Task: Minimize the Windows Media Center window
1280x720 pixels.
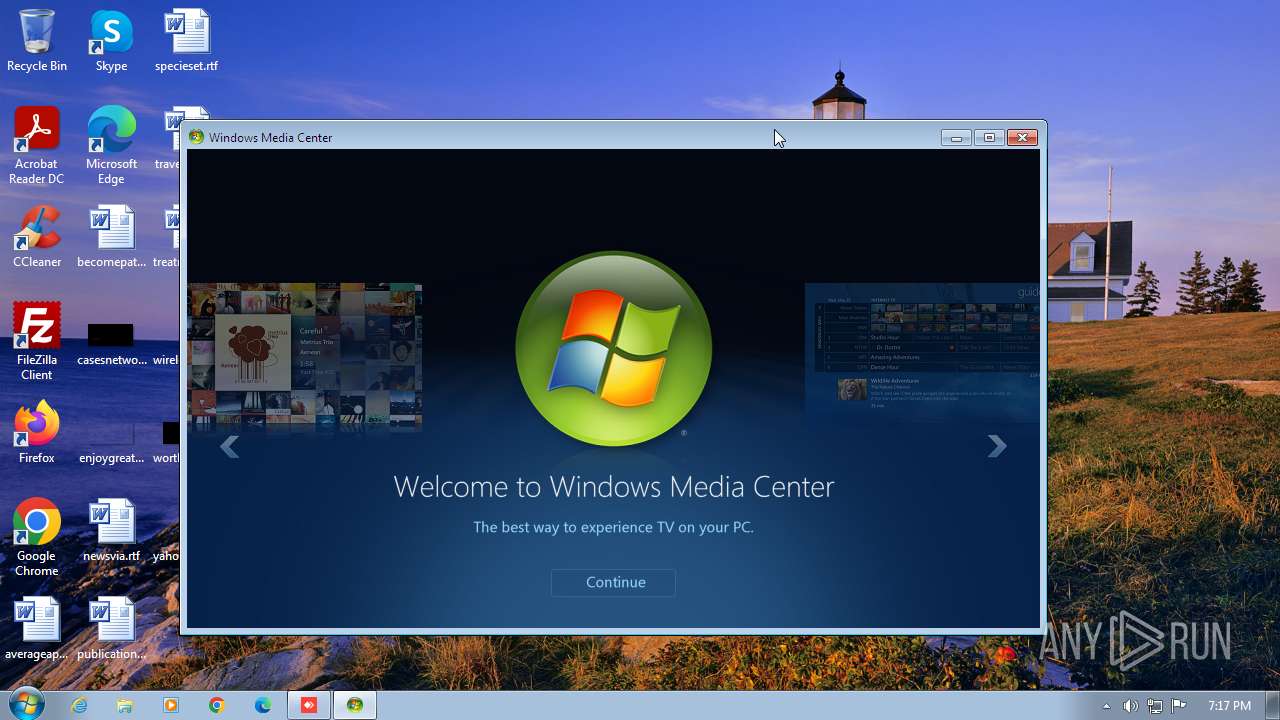Action: click(956, 138)
